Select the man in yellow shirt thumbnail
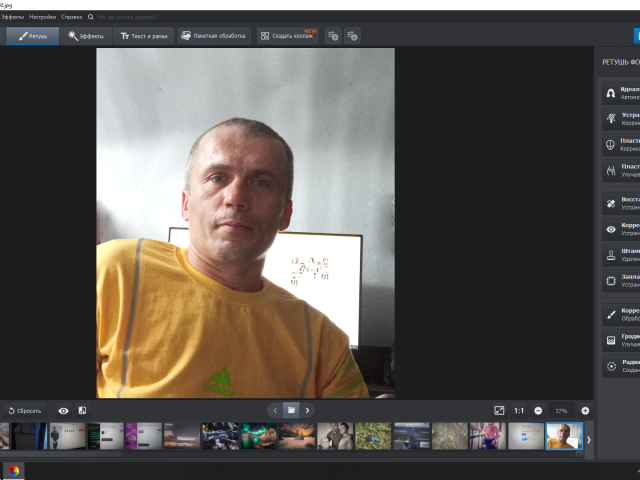 click(564, 436)
